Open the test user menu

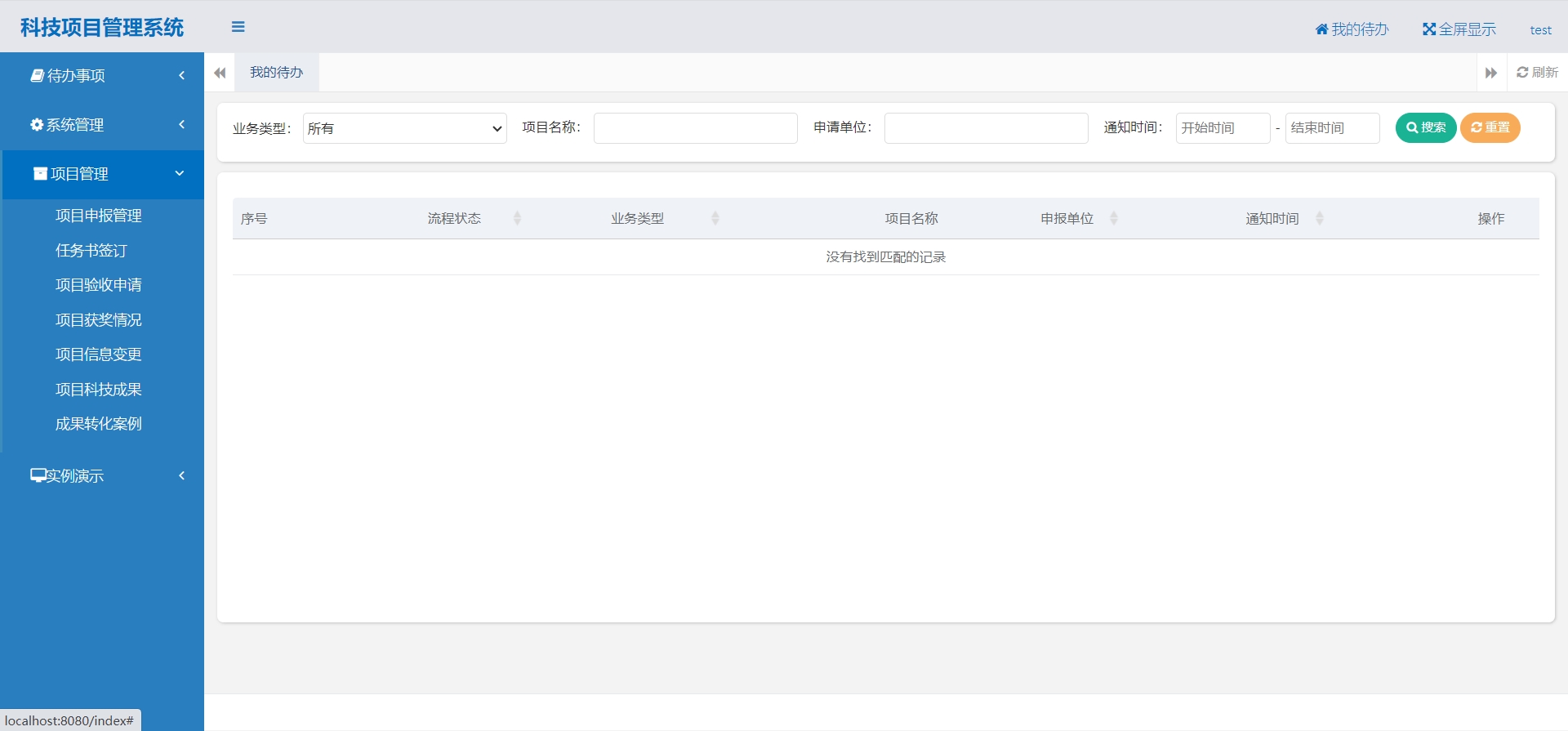pos(1540,30)
